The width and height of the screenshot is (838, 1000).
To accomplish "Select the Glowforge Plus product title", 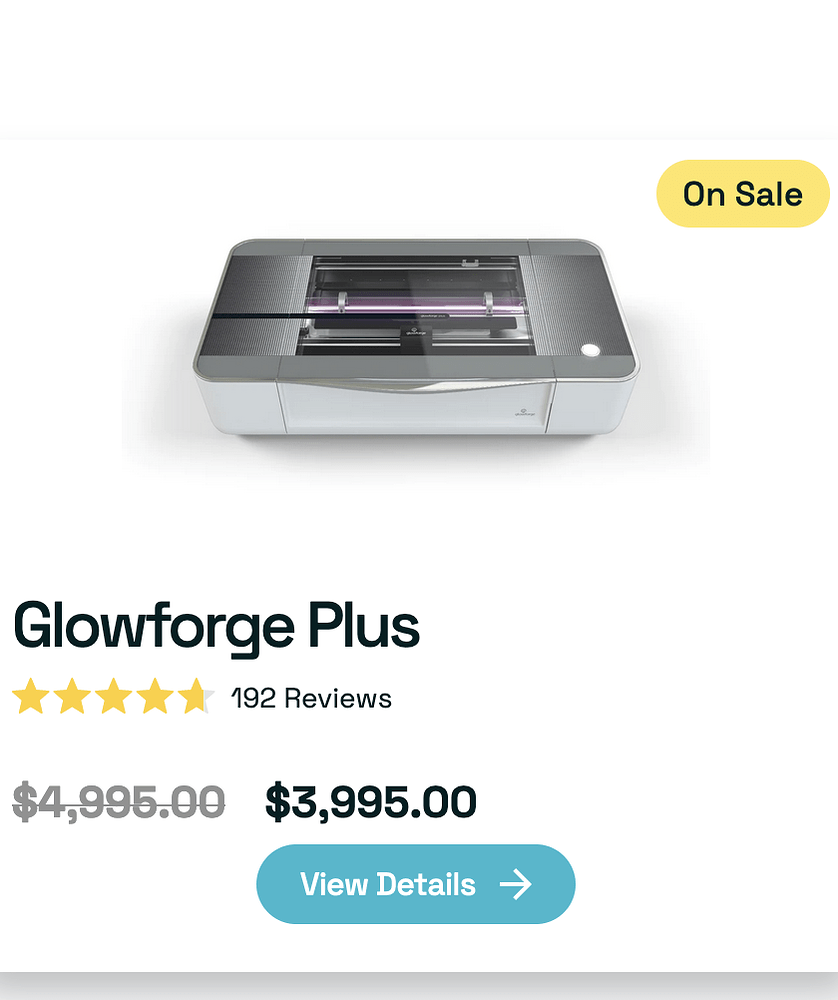I will click(218, 627).
